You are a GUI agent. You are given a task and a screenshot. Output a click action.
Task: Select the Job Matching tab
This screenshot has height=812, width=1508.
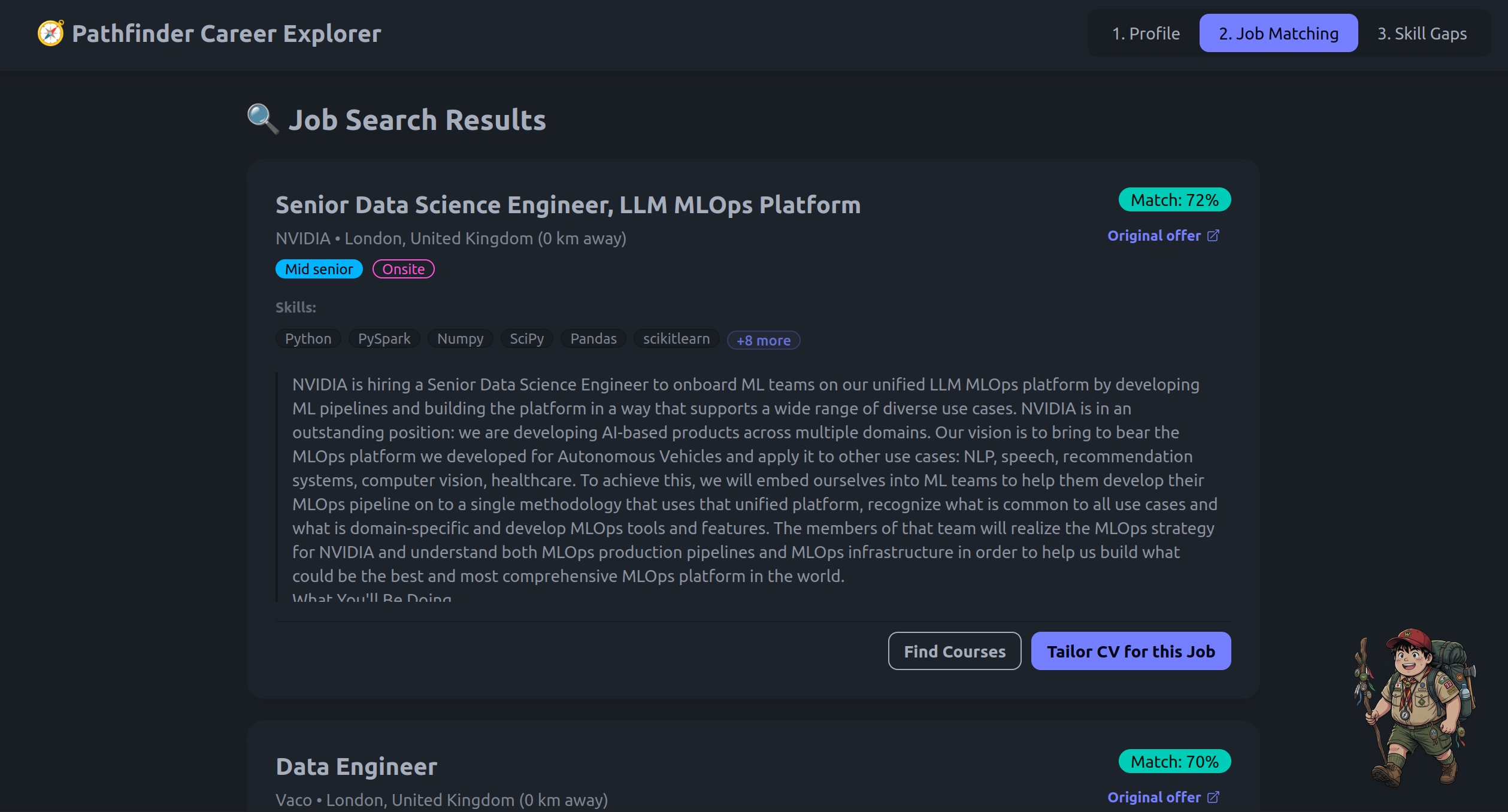pyautogui.click(x=1279, y=34)
